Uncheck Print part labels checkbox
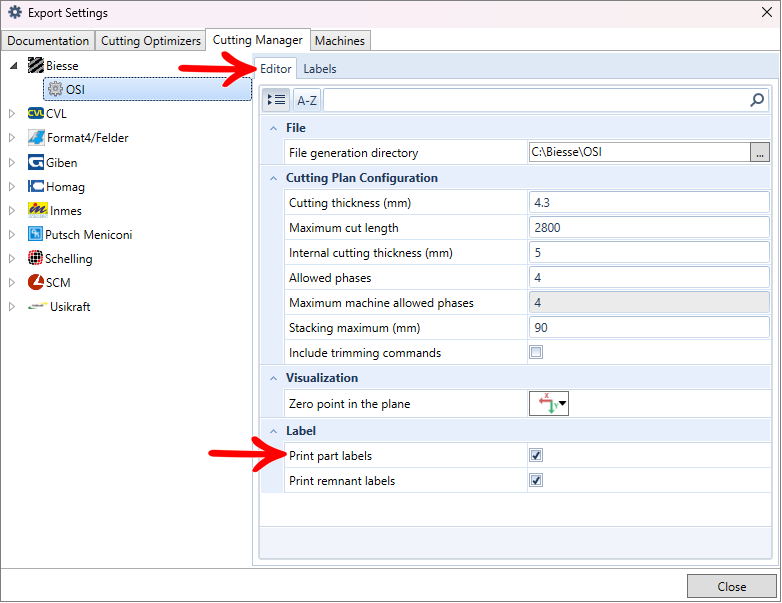The height and width of the screenshot is (603, 782). [x=536, y=455]
